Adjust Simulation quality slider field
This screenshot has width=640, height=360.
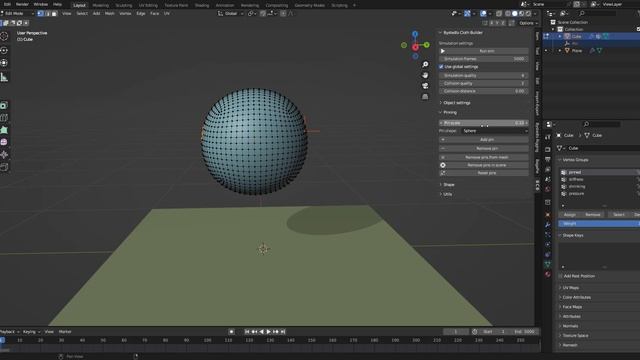click(x=484, y=76)
